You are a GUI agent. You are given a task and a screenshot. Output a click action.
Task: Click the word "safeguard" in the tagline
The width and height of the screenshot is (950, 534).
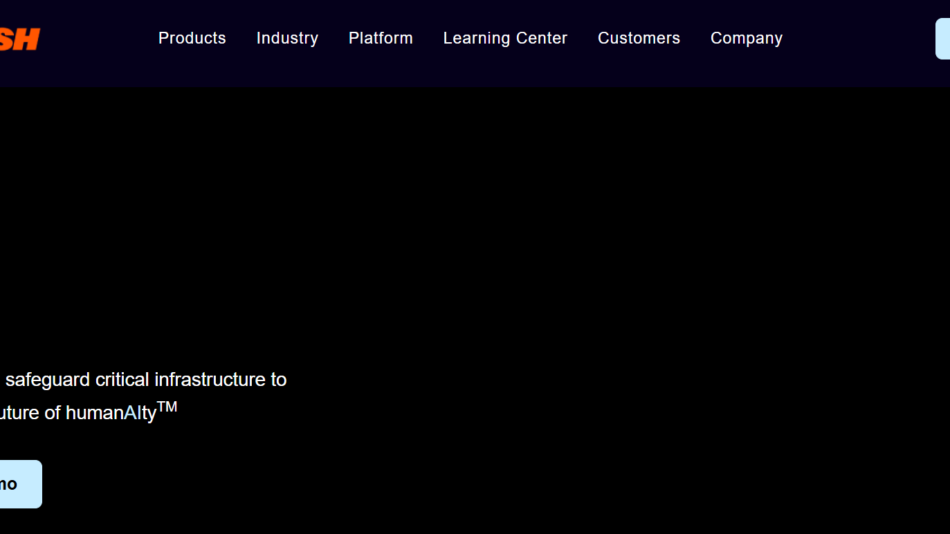[48, 380]
